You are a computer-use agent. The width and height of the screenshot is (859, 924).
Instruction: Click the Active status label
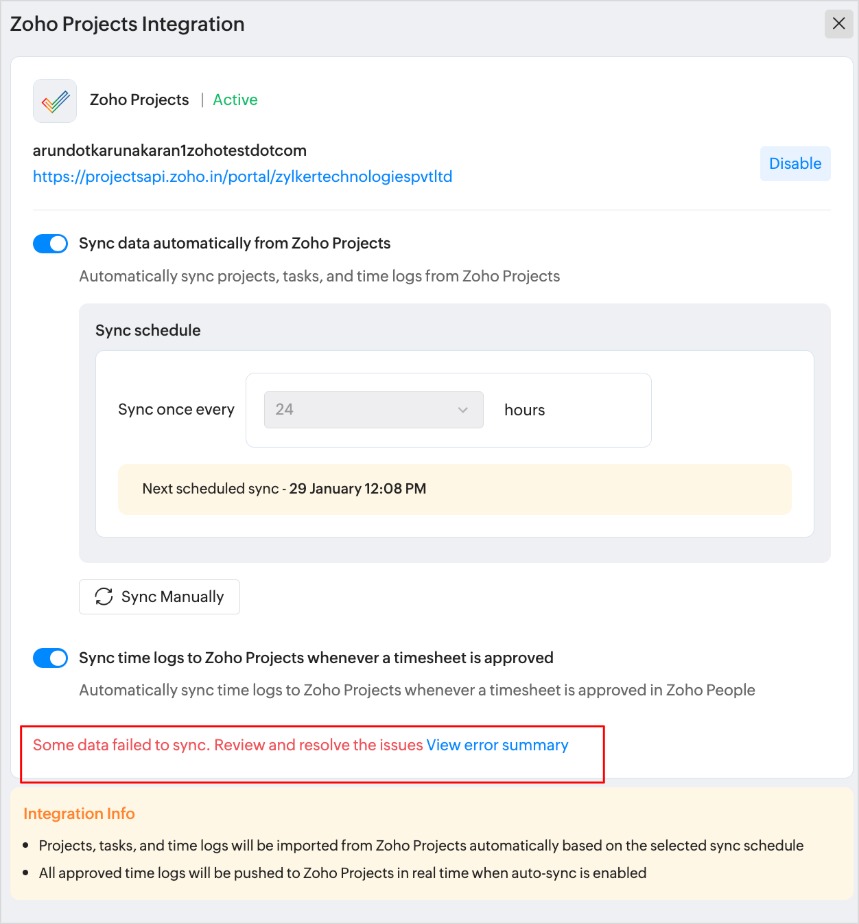[x=235, y=100]
